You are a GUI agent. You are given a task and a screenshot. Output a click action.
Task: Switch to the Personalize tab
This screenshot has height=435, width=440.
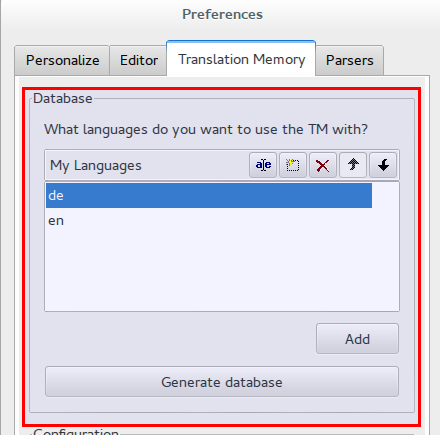(x=62, y=60)
